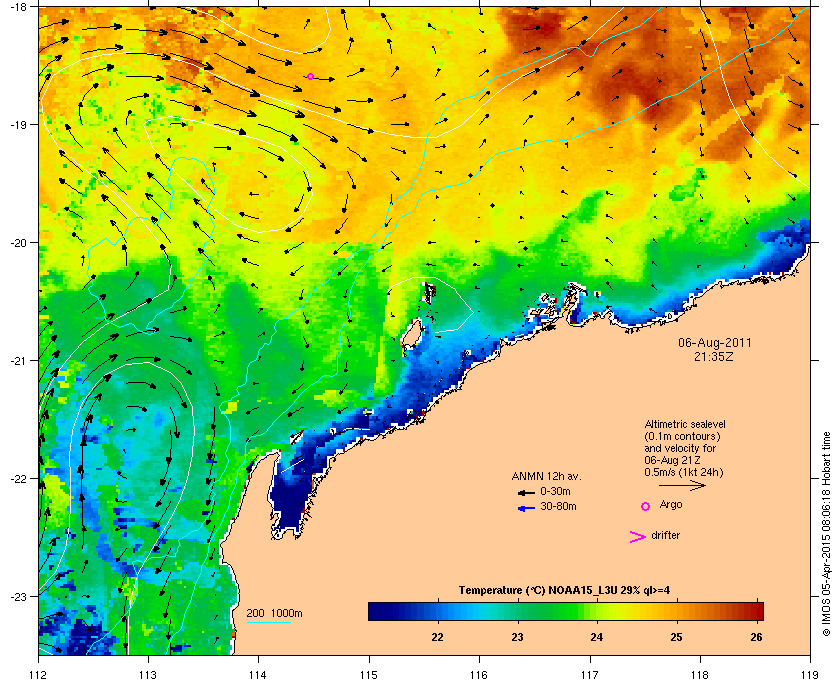Click the date label 06-Aug-2011

coord(715,343)
